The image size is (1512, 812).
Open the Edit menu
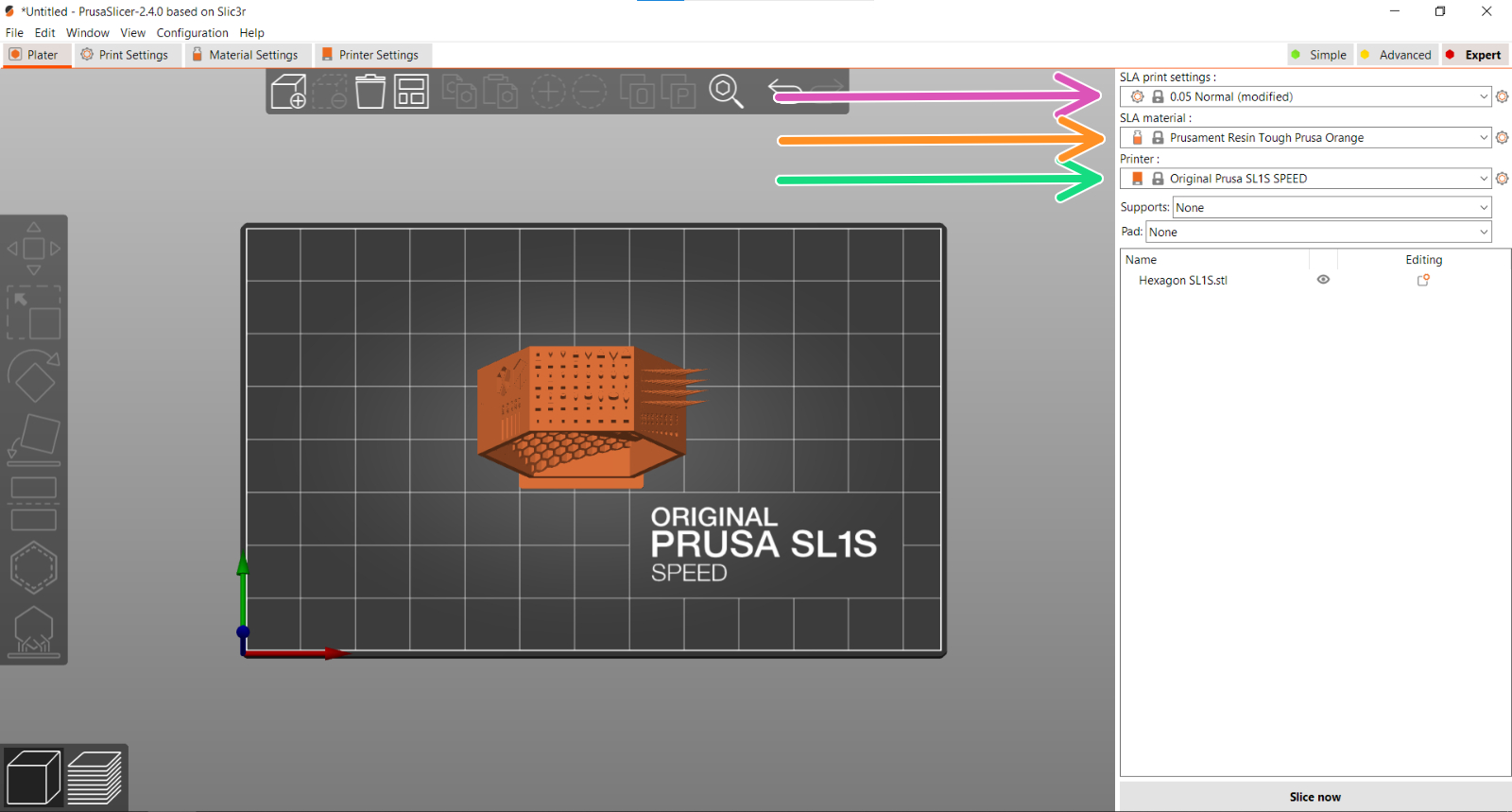[x=44, y=33]
